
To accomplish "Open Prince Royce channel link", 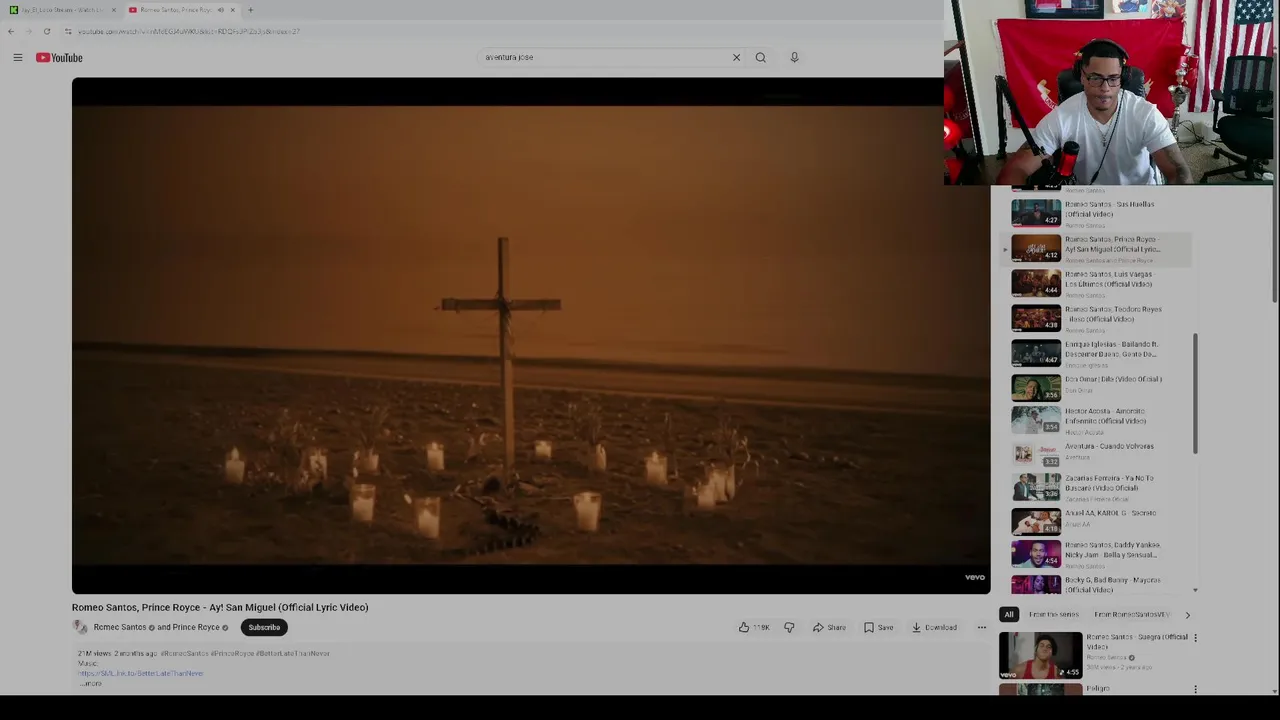I will tap(196, 627).
